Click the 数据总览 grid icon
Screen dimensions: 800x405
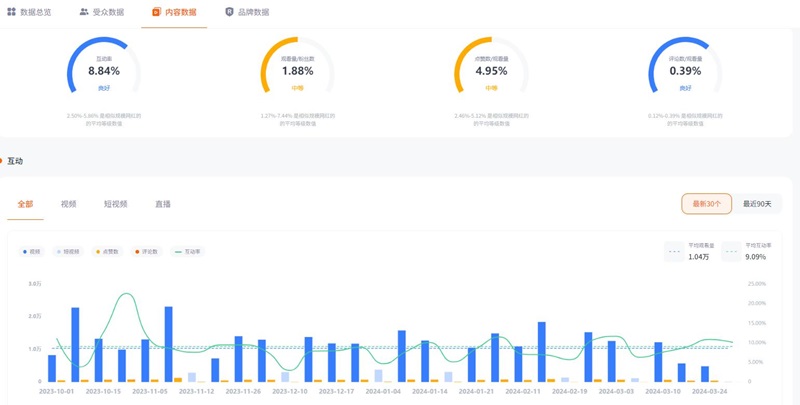point(12,12)
